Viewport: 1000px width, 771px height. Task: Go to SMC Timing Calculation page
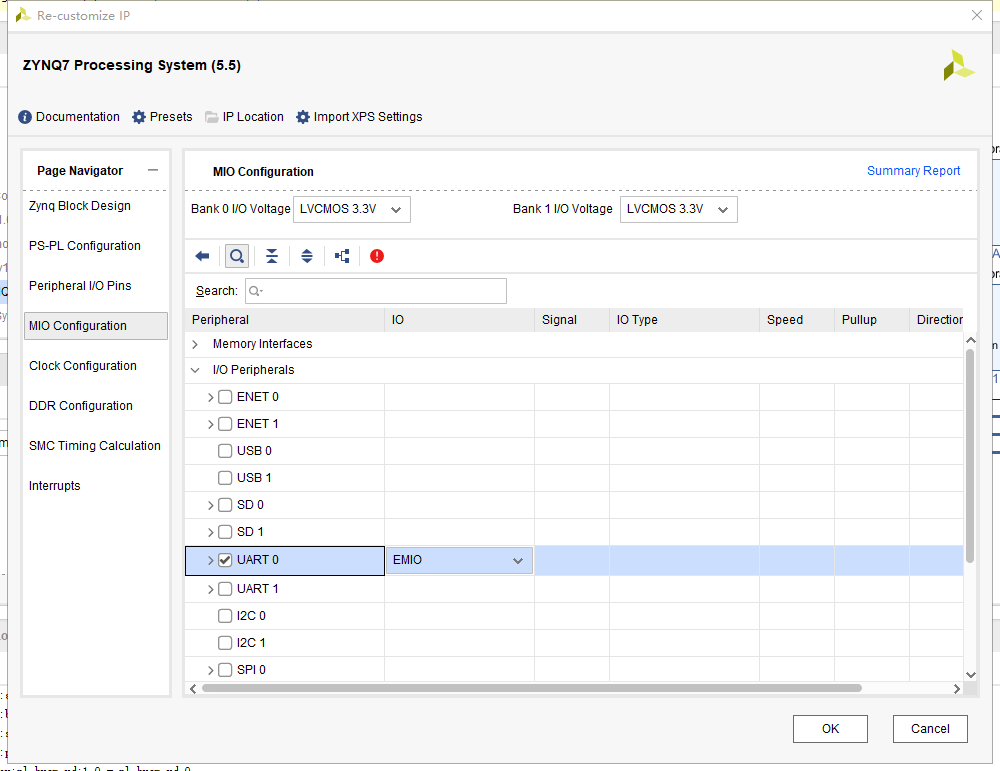point(95,446)
